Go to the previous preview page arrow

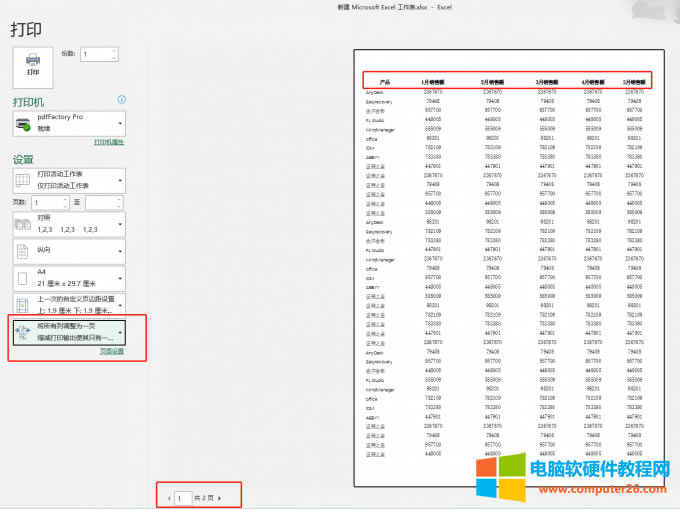click(x=170, y=497)
